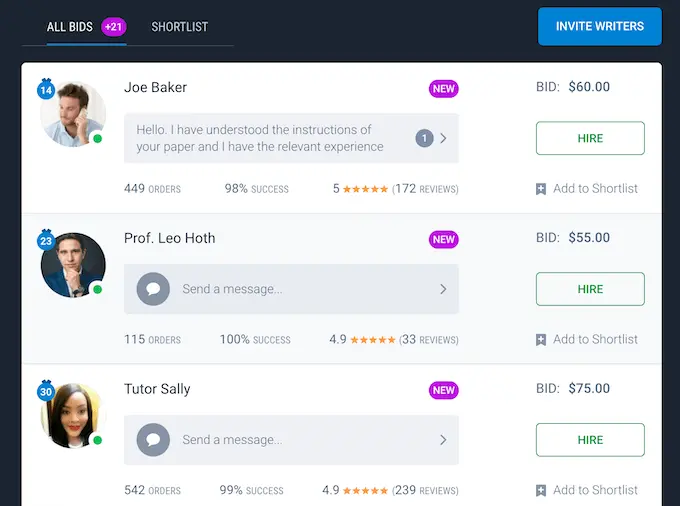Switch to the Shortlist tab
The width and height of the screenshot is (680, 506).
click(x=180, y=27)
